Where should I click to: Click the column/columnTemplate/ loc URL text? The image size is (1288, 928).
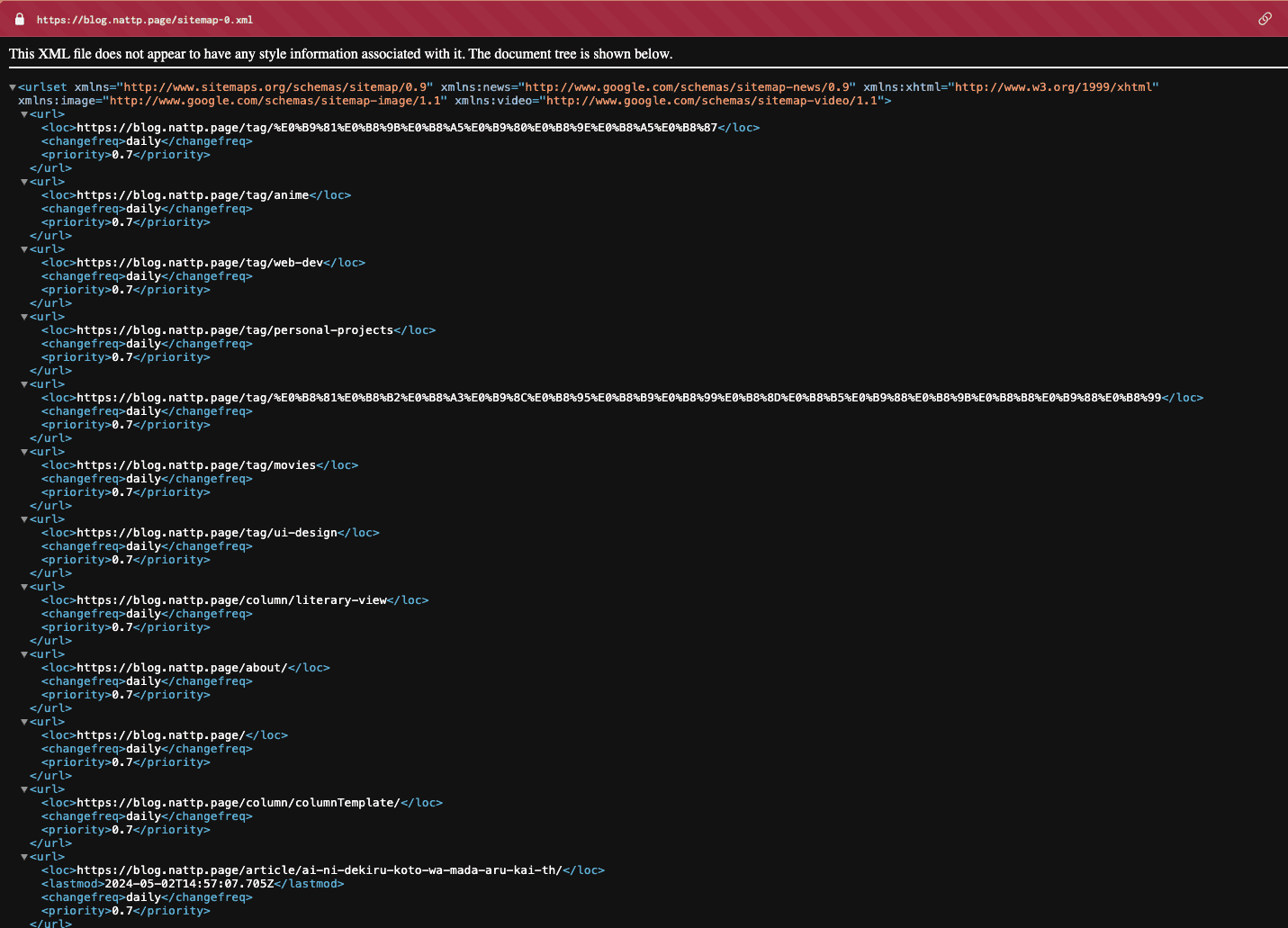239,803
